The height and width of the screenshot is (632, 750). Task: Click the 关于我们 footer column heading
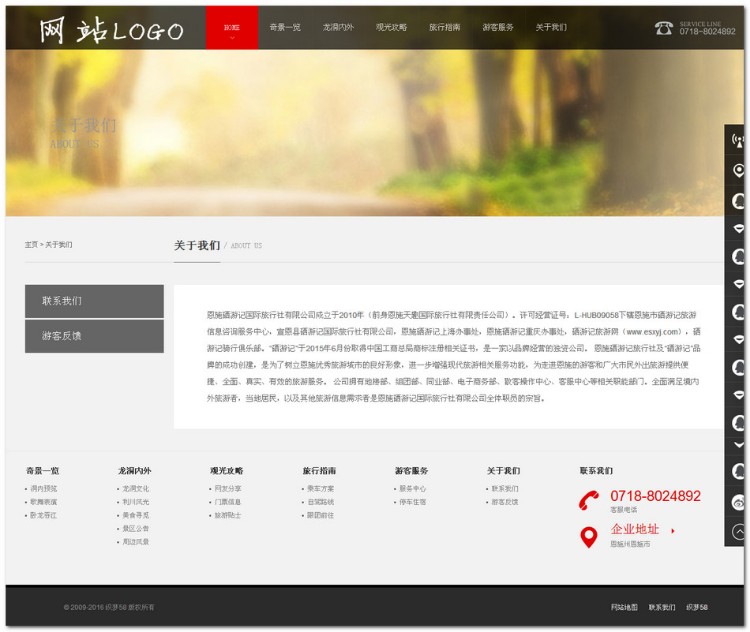(x=503, y=471)
